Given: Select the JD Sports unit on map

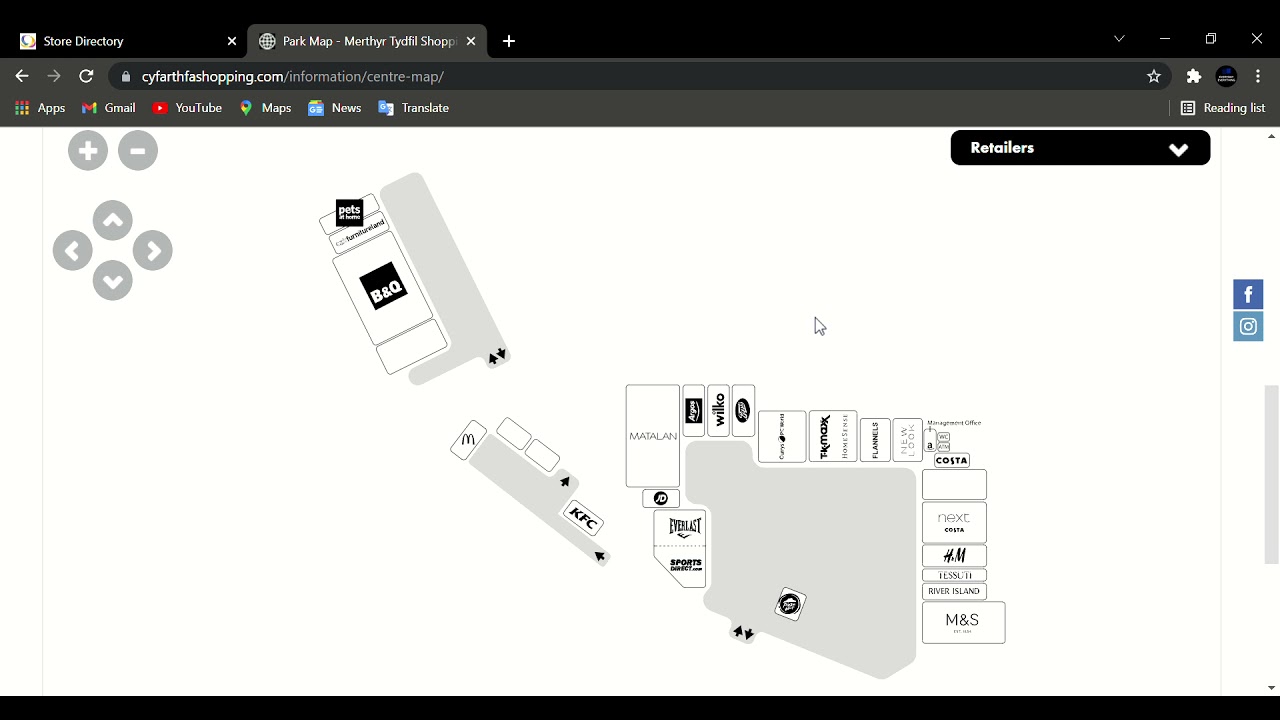Looking at the screenshot, I should click(661, 498).
